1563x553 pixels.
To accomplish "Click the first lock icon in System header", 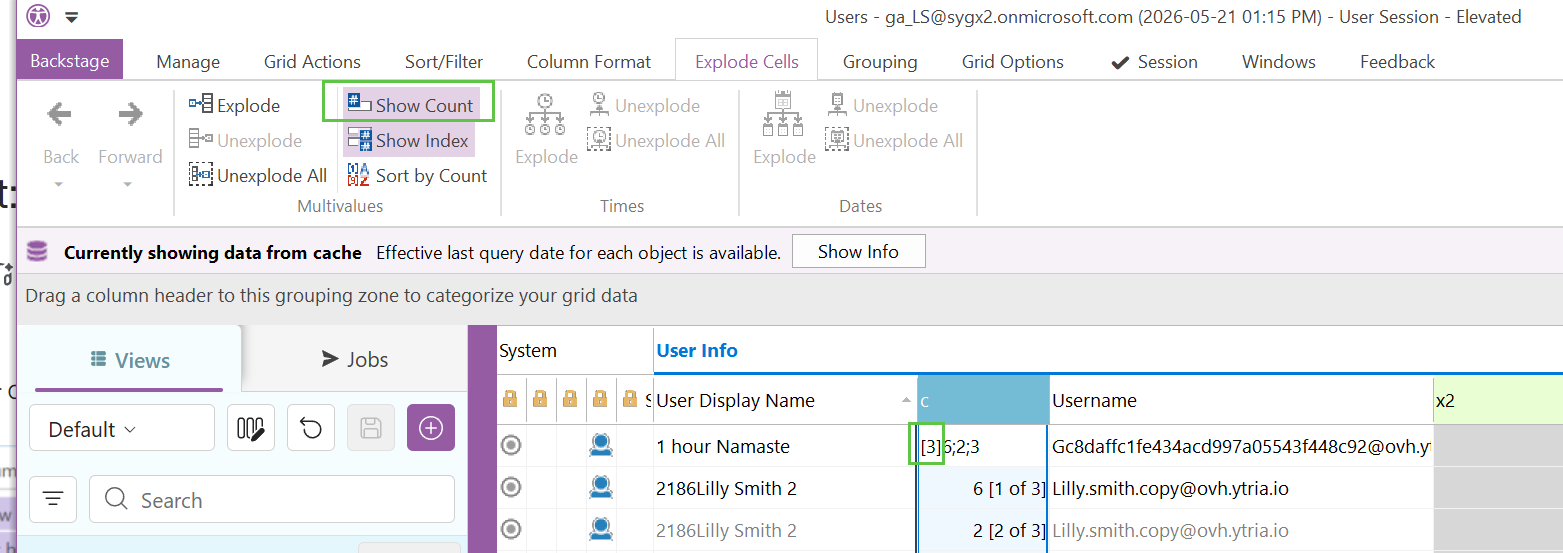I will pyautogui.click(x=510, y=400).
